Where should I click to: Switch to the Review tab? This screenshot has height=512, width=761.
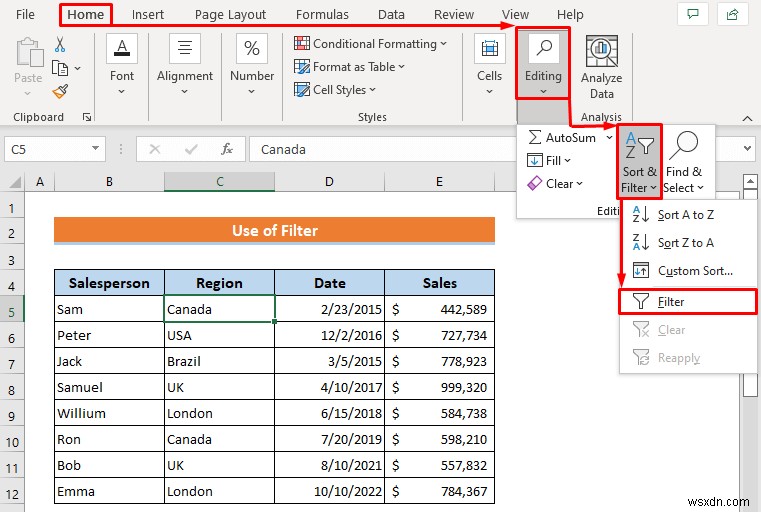tap(454, 15)
